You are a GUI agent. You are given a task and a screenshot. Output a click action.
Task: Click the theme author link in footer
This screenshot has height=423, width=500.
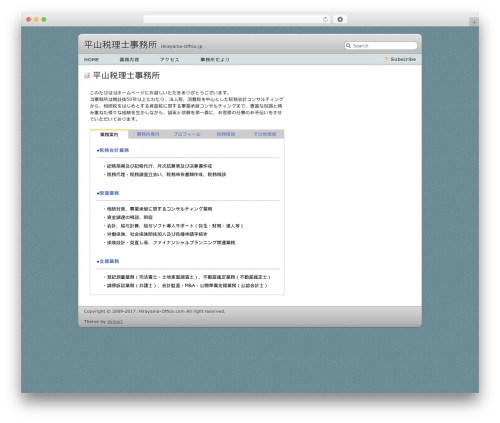(x=115, y=322)
